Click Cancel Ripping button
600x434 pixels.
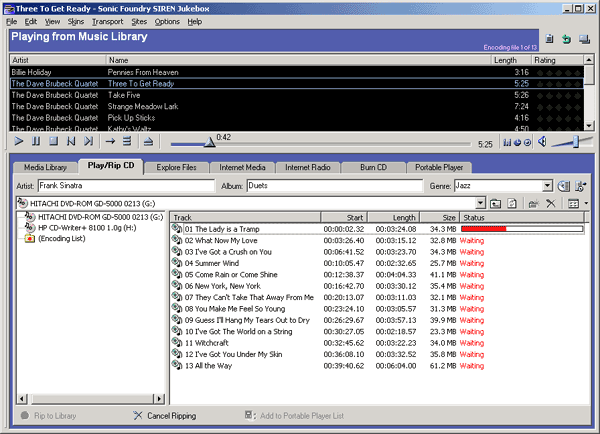click(x=165, y=416)
